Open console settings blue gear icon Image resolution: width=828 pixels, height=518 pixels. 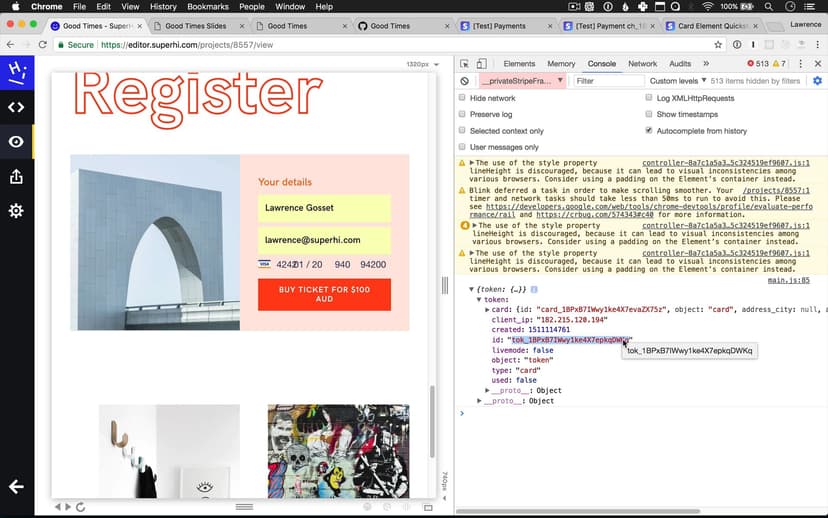817,81
